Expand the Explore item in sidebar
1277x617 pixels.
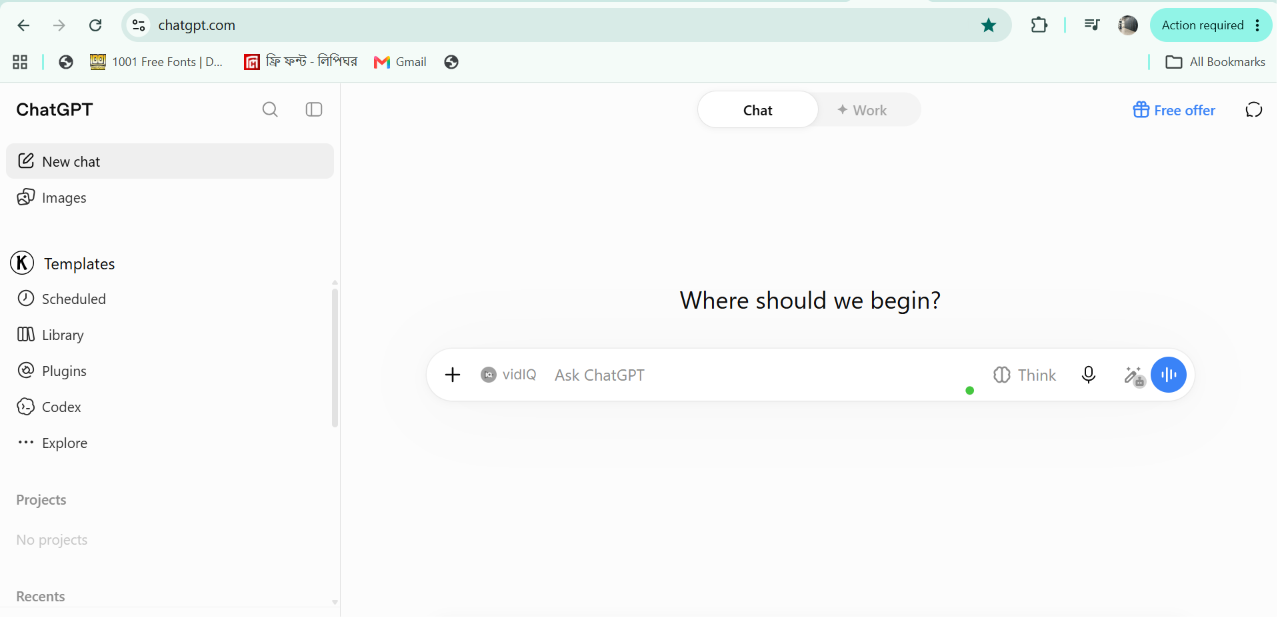[x=170, y=443]
